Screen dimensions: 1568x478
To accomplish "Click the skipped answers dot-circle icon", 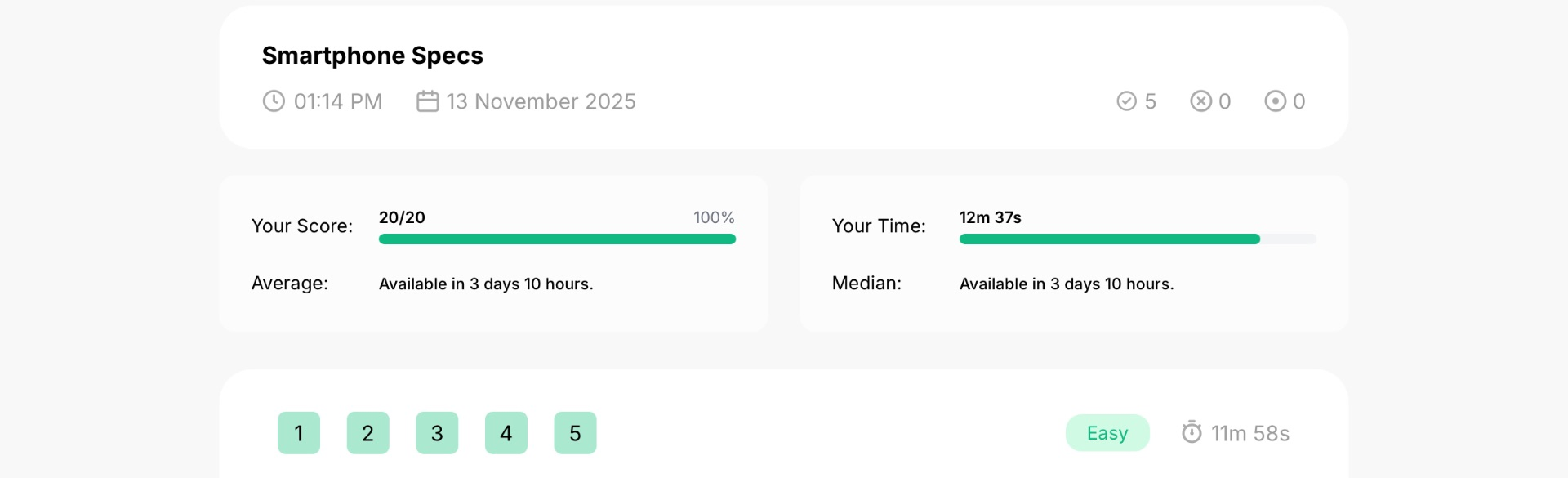I will [x=1276, y=101].
